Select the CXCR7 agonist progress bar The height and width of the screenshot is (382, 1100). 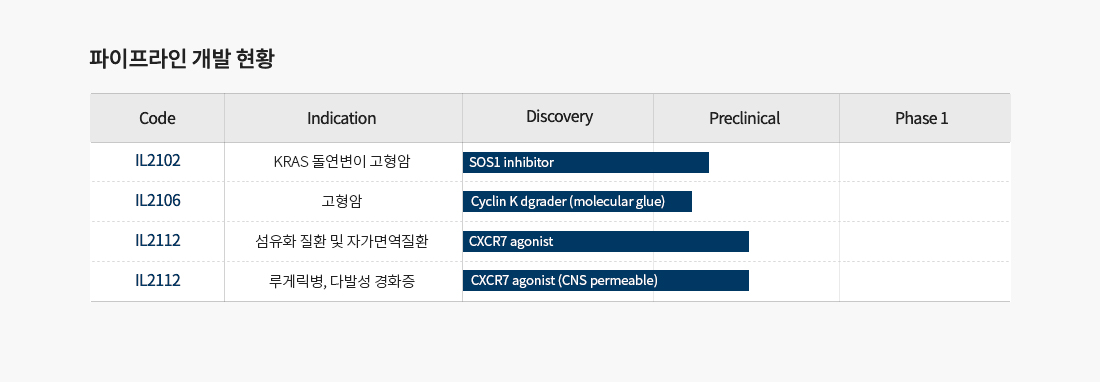606,242
